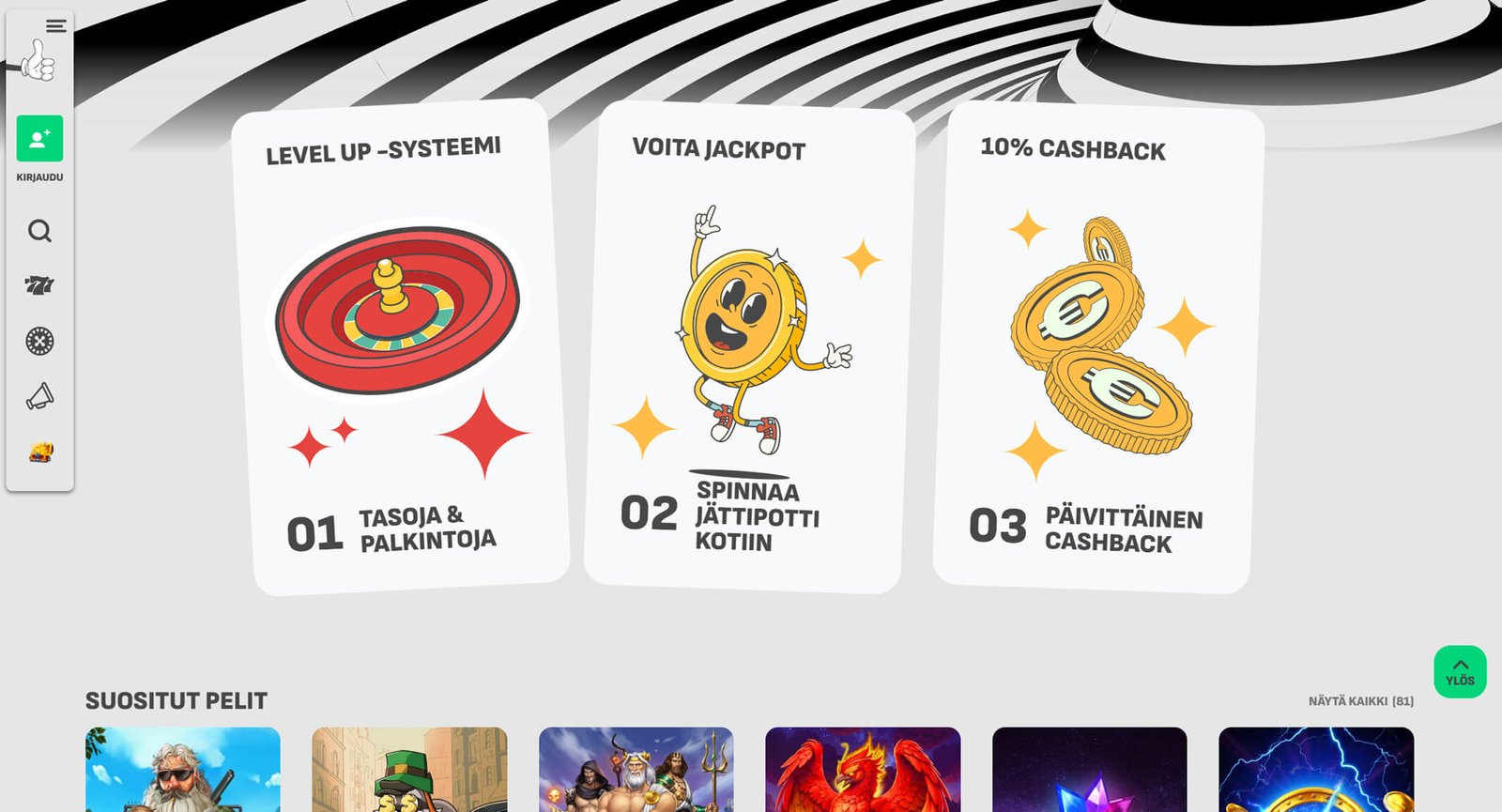
Task: Select the Level Up -systeemi card
Action: [400, 346]
